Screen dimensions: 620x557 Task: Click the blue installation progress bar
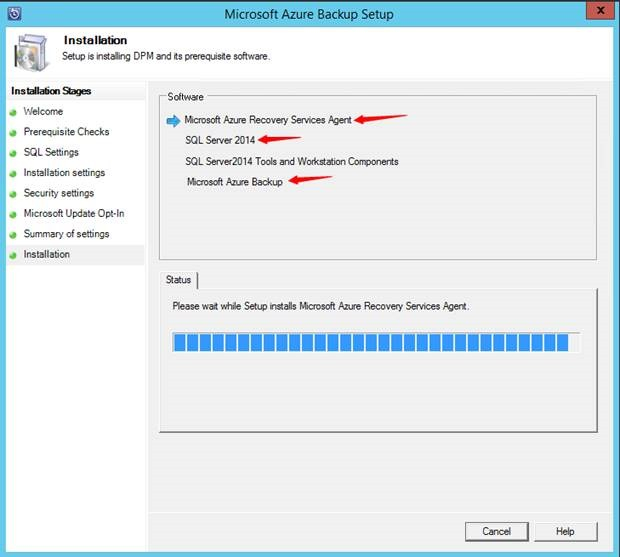coord(370,343)
